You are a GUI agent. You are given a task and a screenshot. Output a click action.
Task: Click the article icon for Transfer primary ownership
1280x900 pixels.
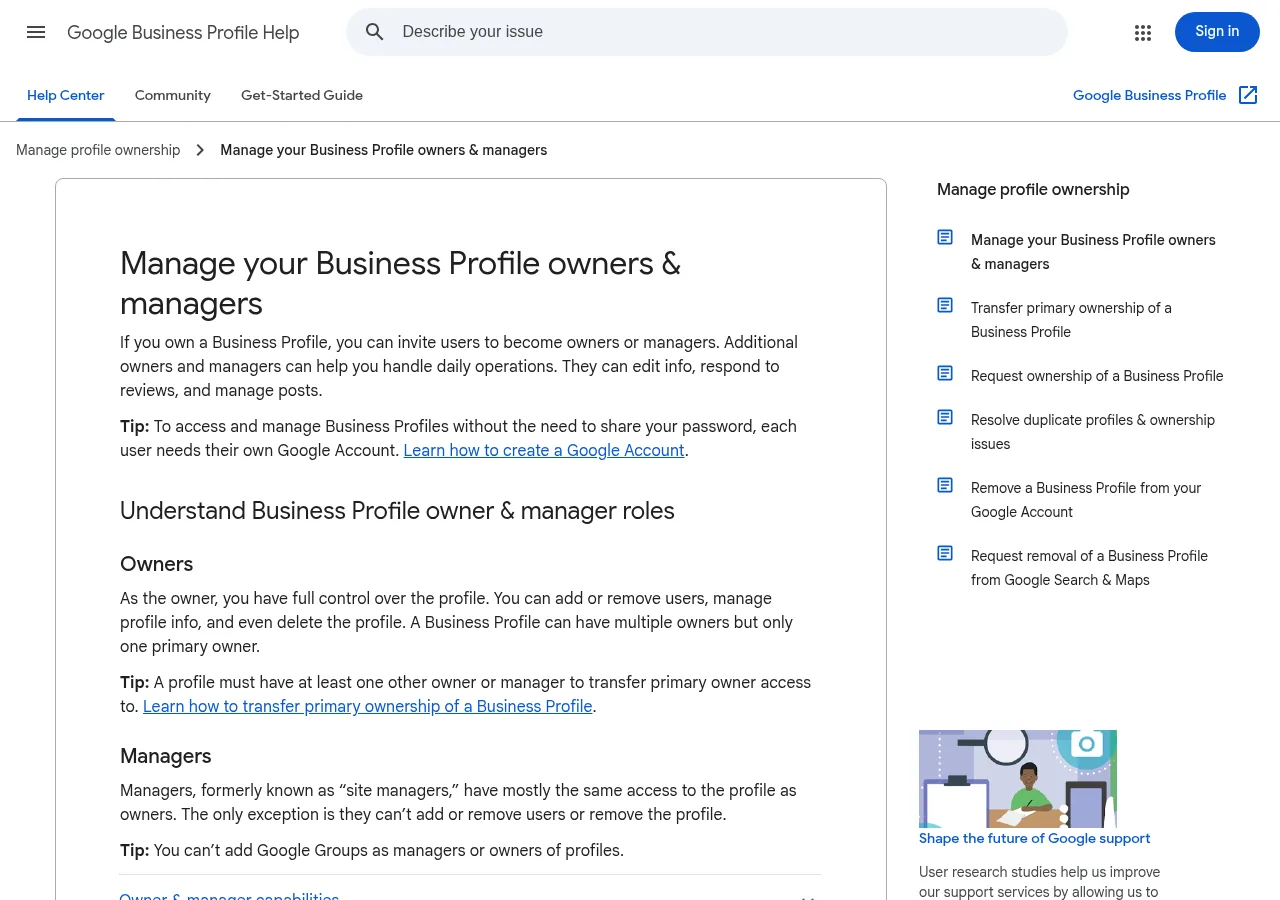pyautogui.click(x=945, y=305)
